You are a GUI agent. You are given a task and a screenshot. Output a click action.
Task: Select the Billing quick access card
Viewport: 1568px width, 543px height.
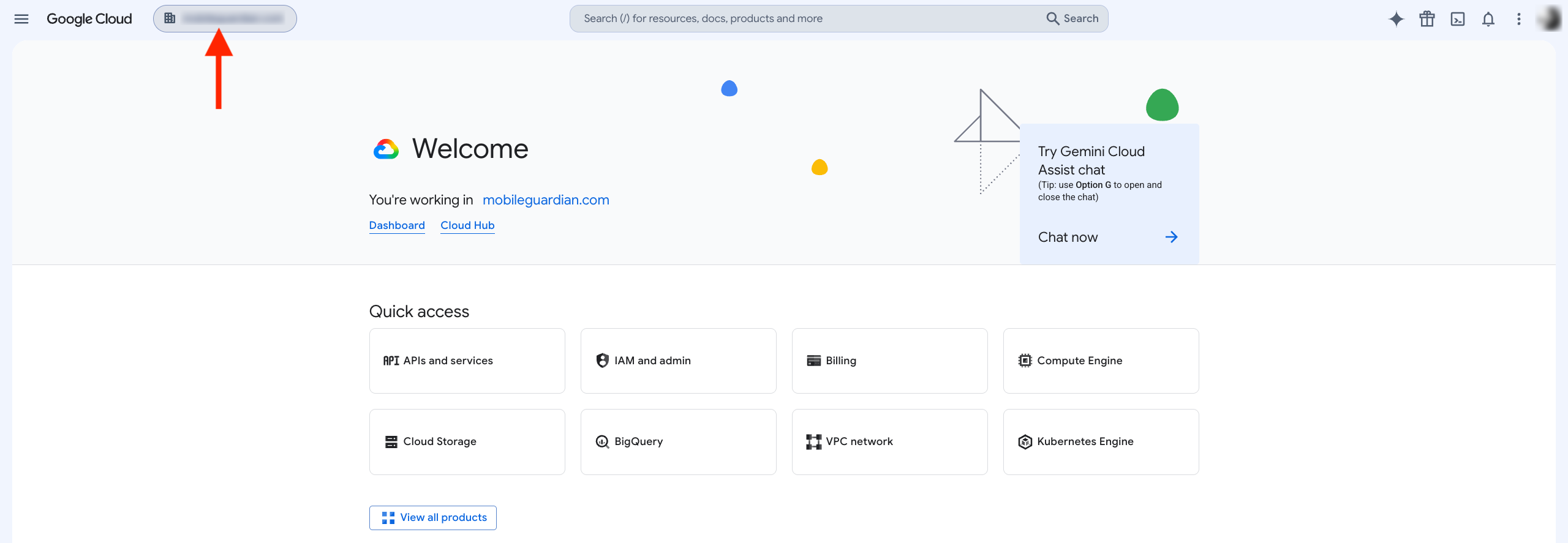coord(890,361)
